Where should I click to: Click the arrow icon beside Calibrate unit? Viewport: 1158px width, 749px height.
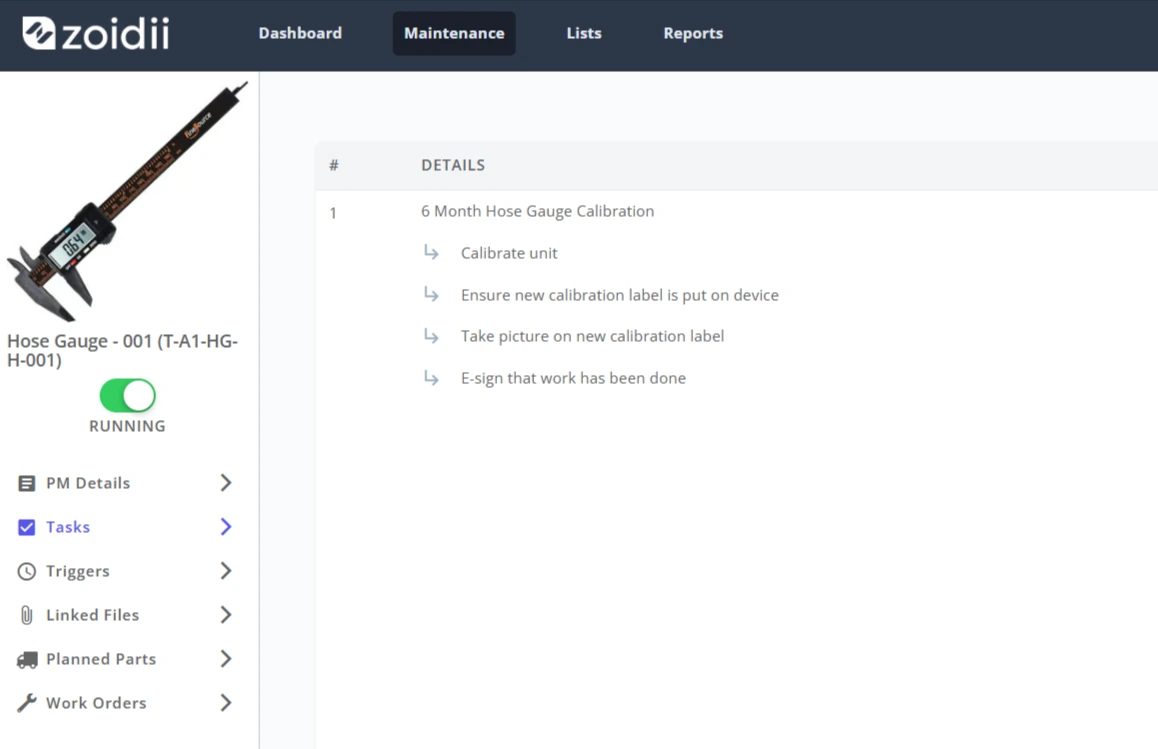(431, 253)
